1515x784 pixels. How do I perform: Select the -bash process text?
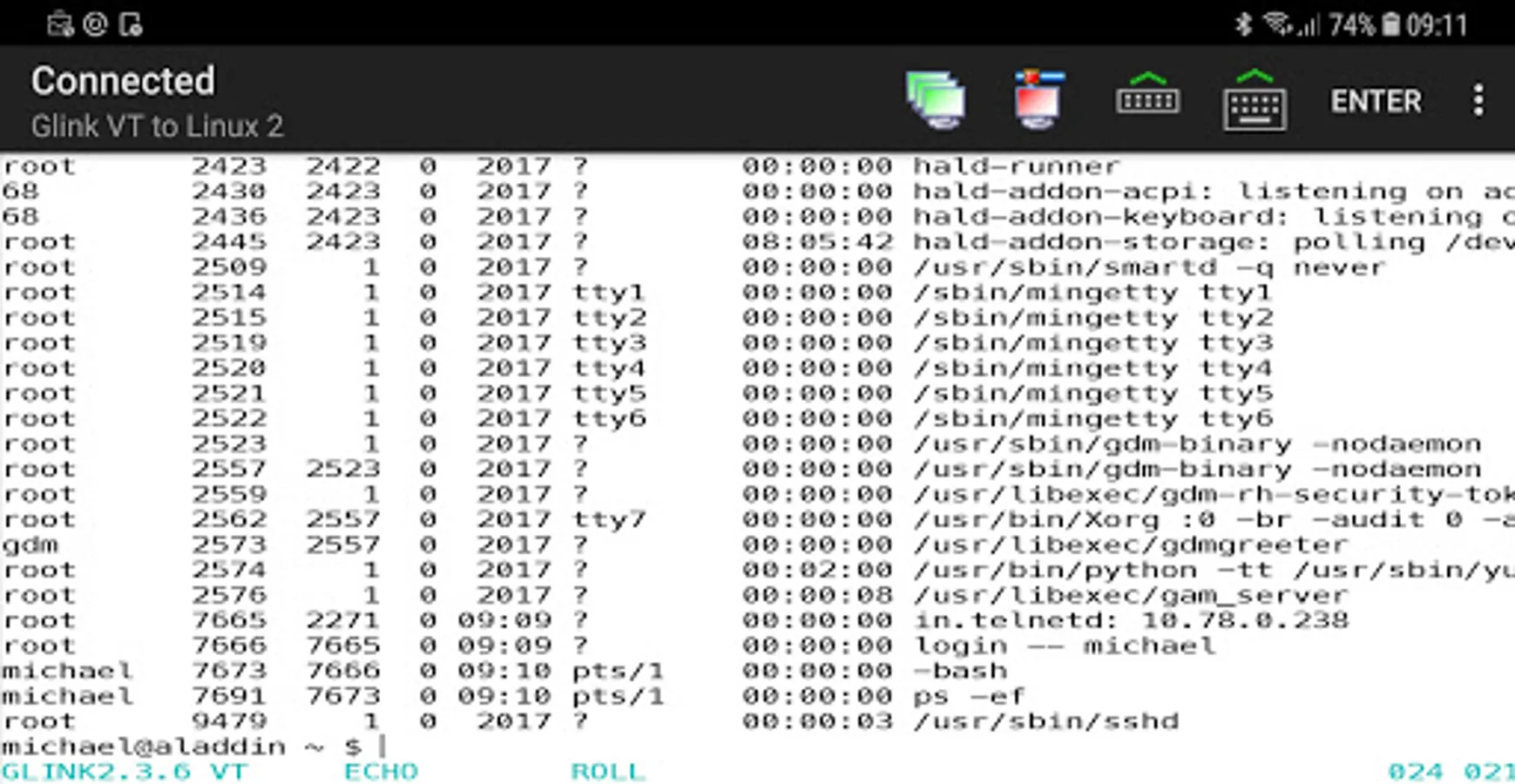pyautogui.click(x=960, y=671)
